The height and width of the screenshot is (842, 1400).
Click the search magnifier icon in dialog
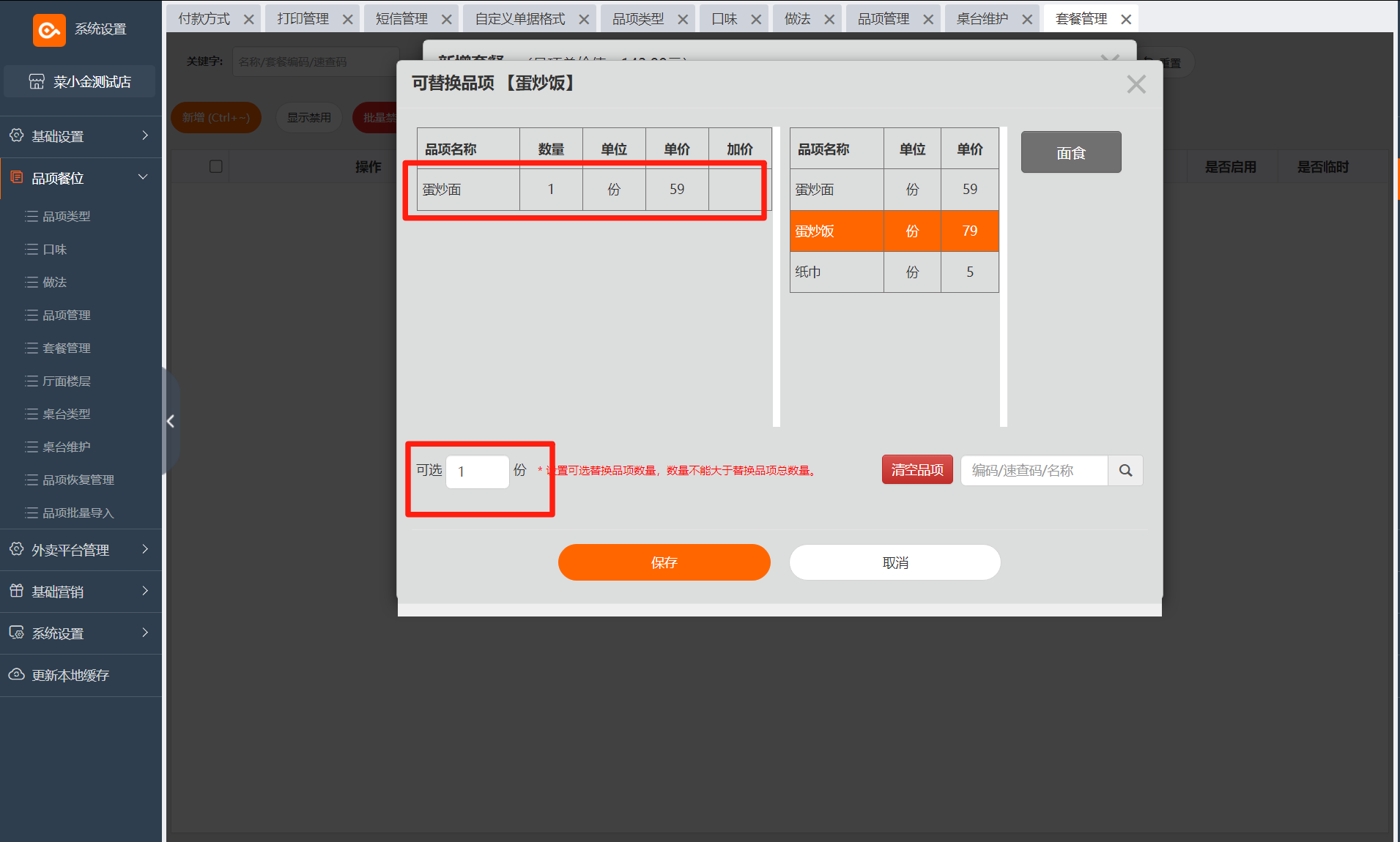point(1125,471)
